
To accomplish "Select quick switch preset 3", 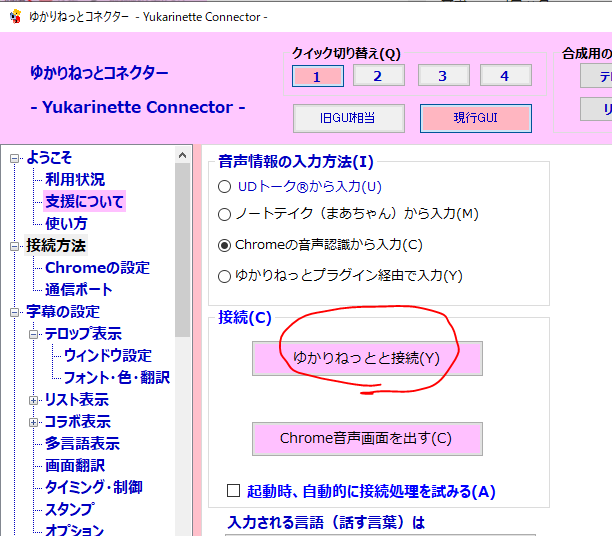I will click(x=443, y=75).
